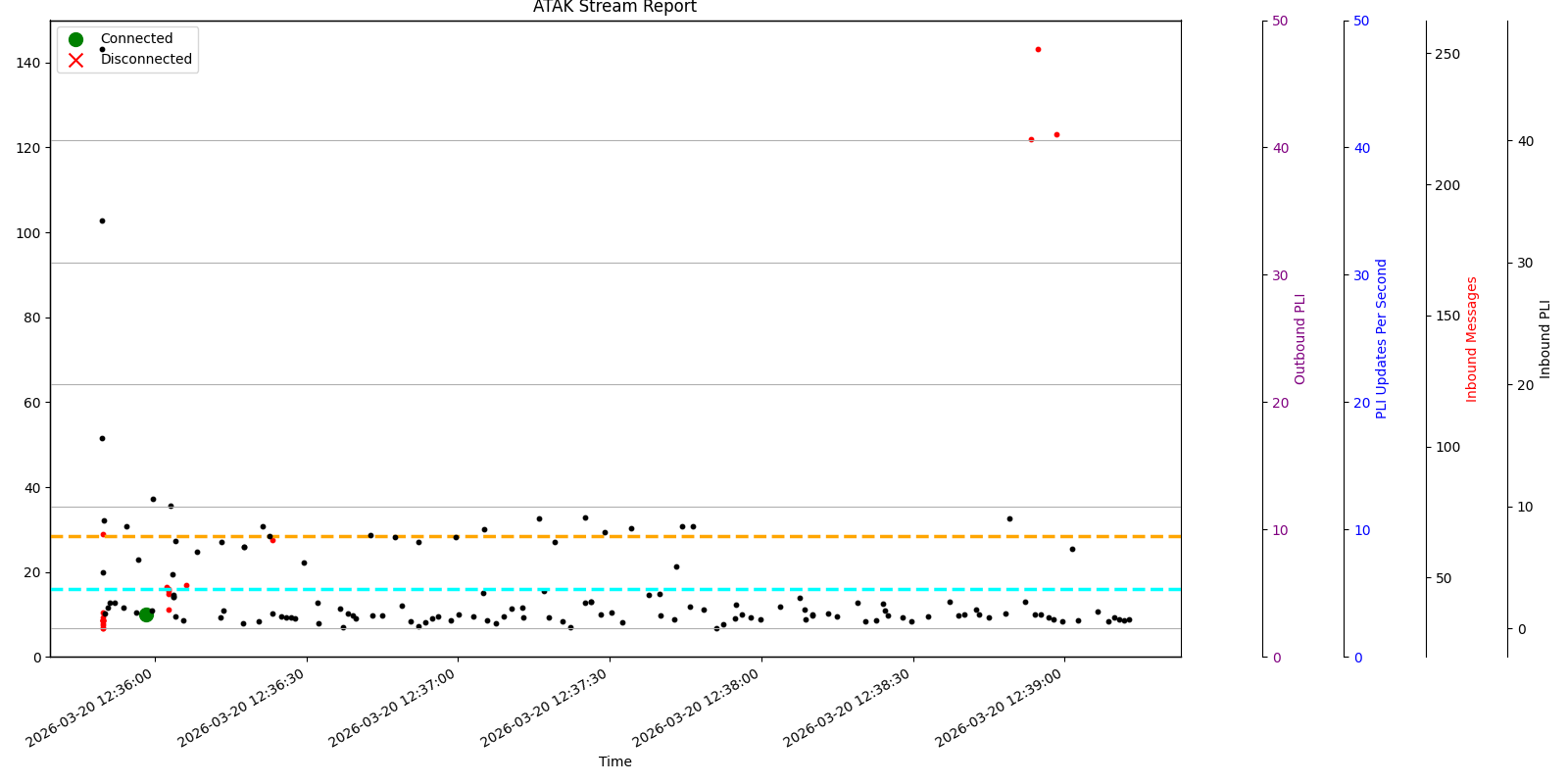This screenshot has height=784, width=1568.
Task: Click the red data point near value 123
Action: [x=1056, y=135]
